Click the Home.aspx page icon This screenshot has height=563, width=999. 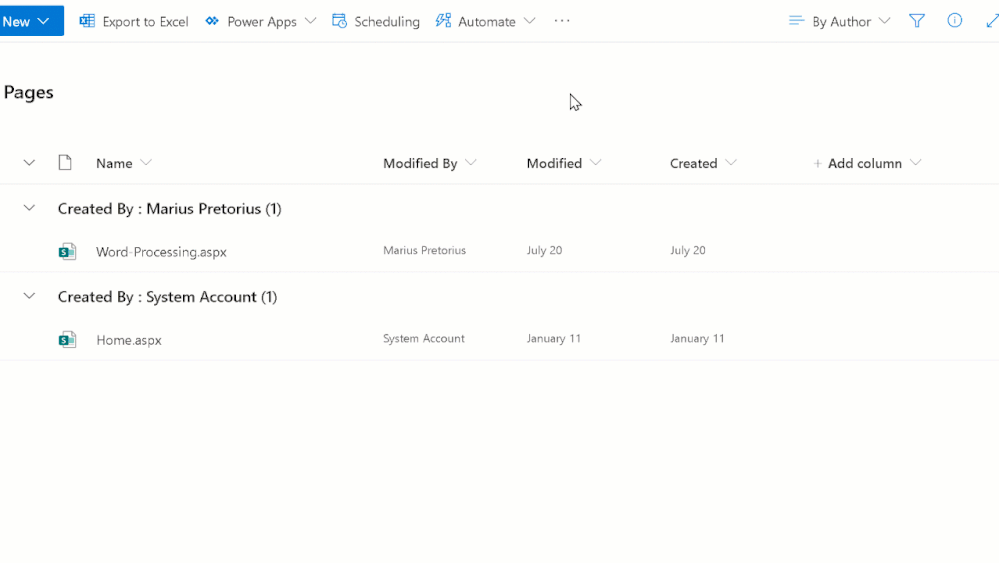(67, 339)
